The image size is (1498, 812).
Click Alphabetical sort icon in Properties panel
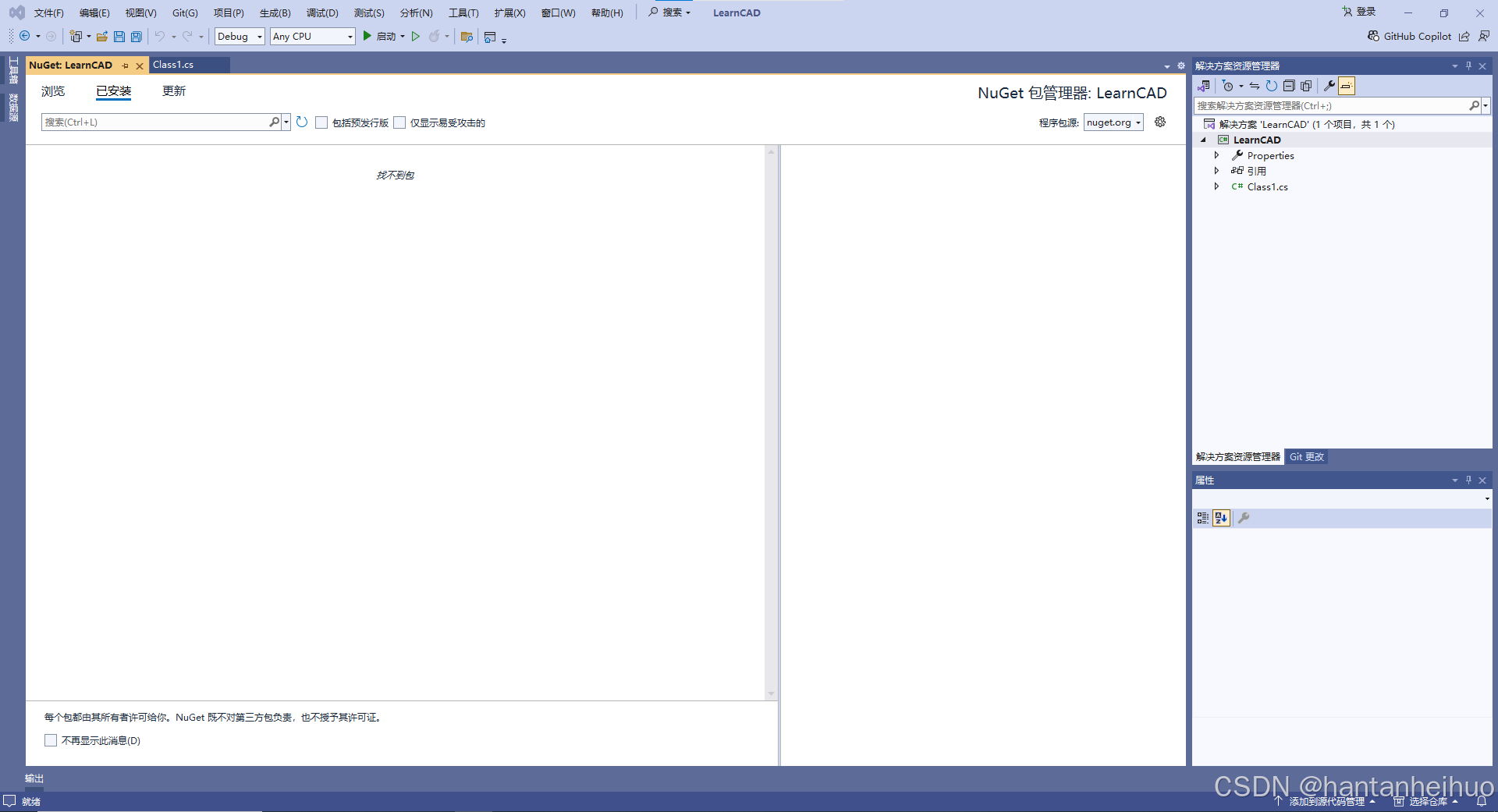(x=1222, y=518)
